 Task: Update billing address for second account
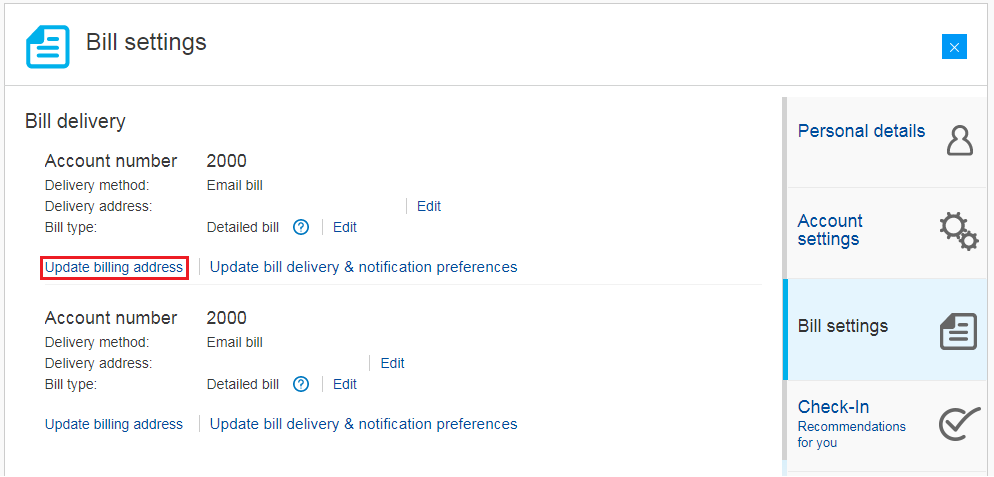(x=114, y=424)
